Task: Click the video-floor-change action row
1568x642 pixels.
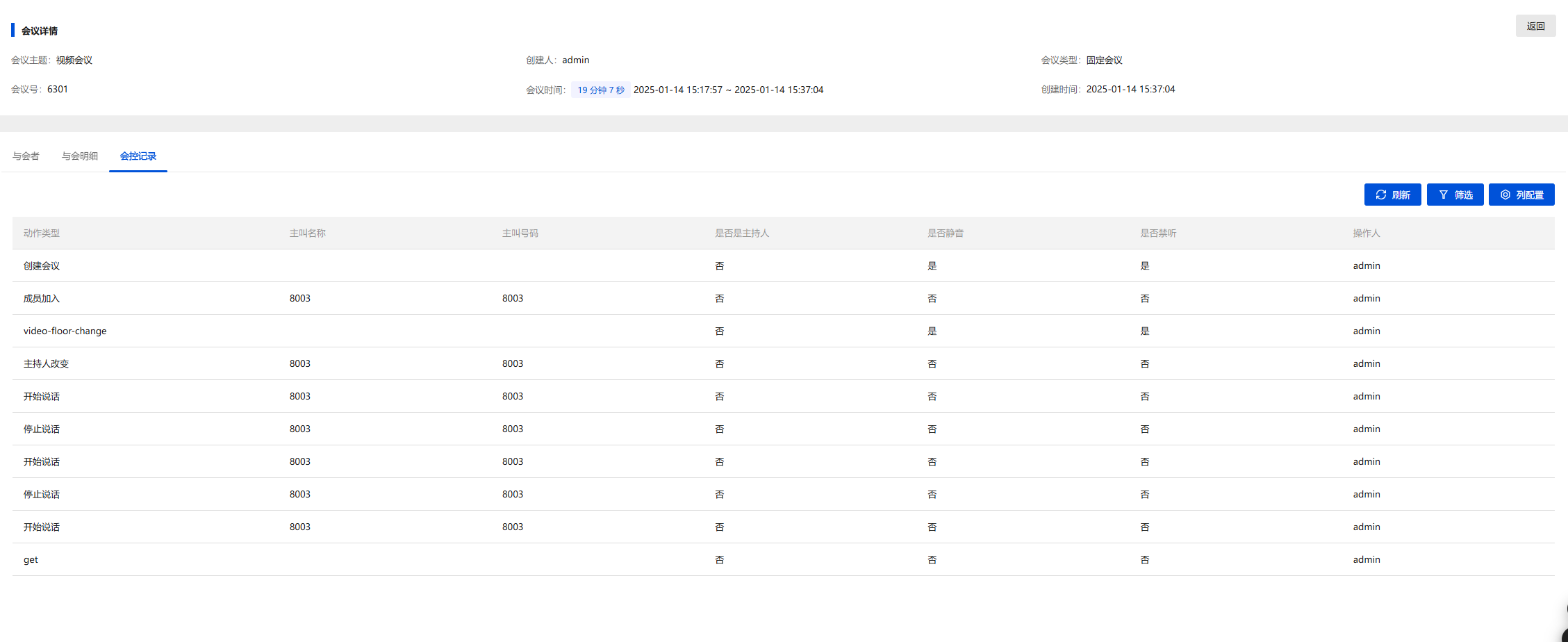Action: tap(65, 331)
